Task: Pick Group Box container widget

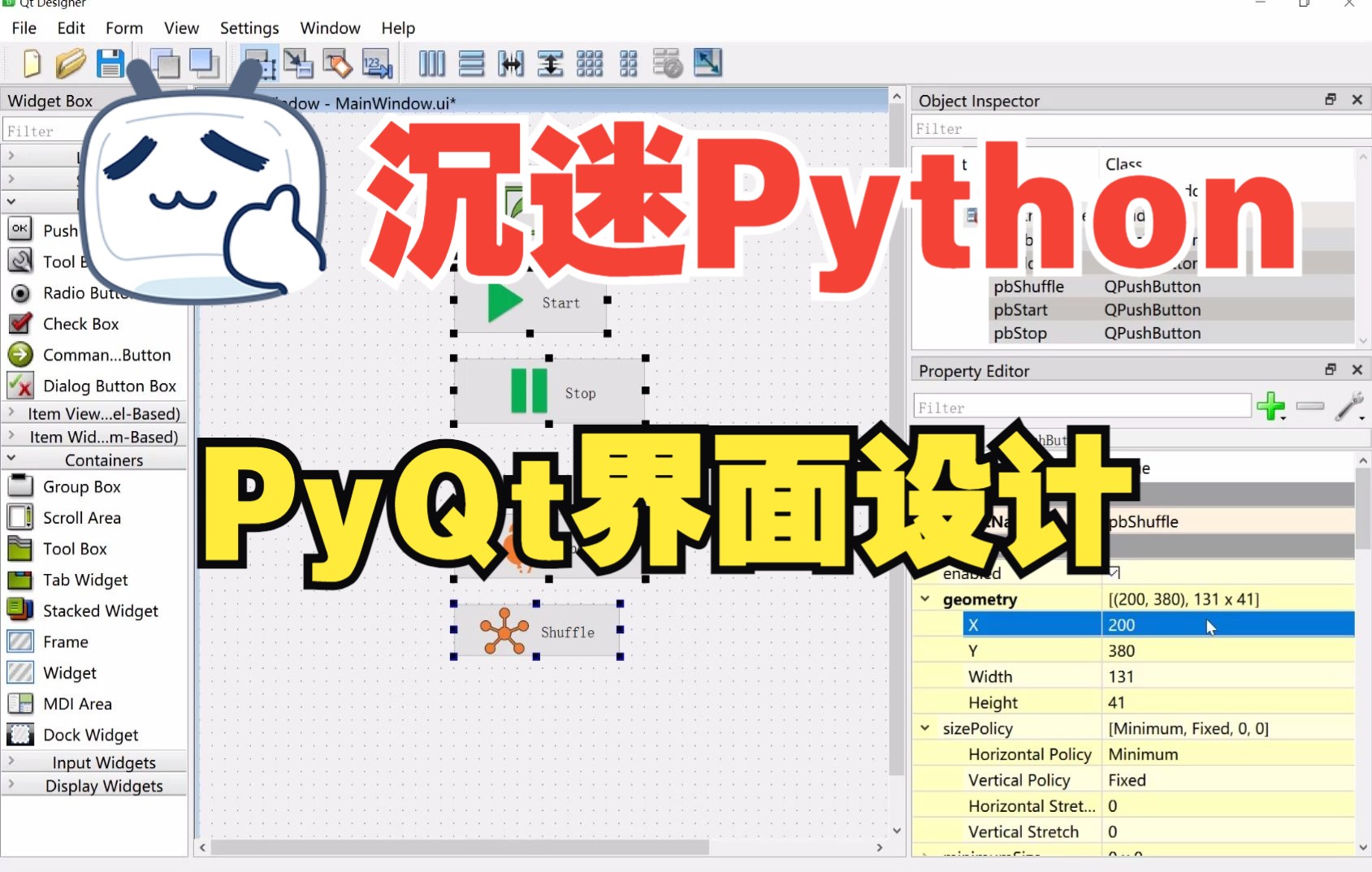Action: pyautogui.click(x=81, y=486)
